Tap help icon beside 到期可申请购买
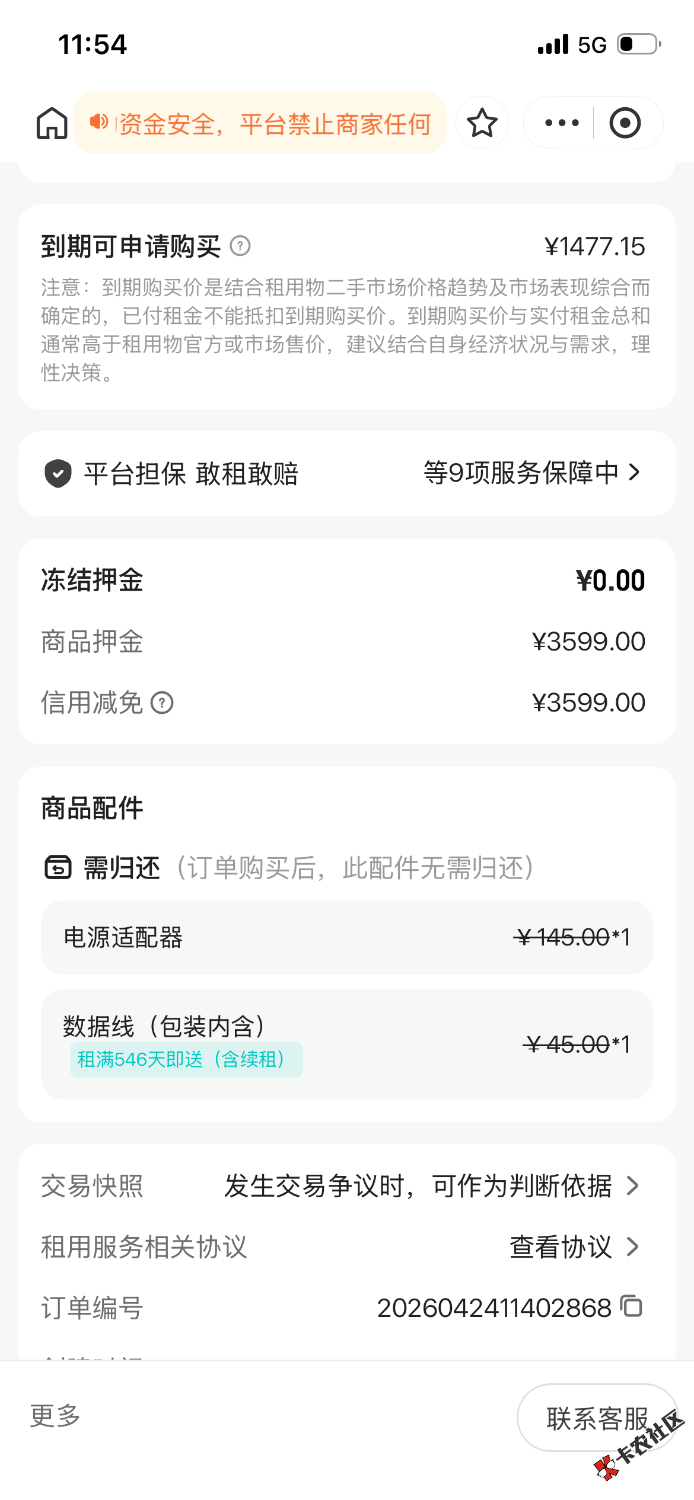Viewport: 694px width, 1500px height. tap(240, 246)
